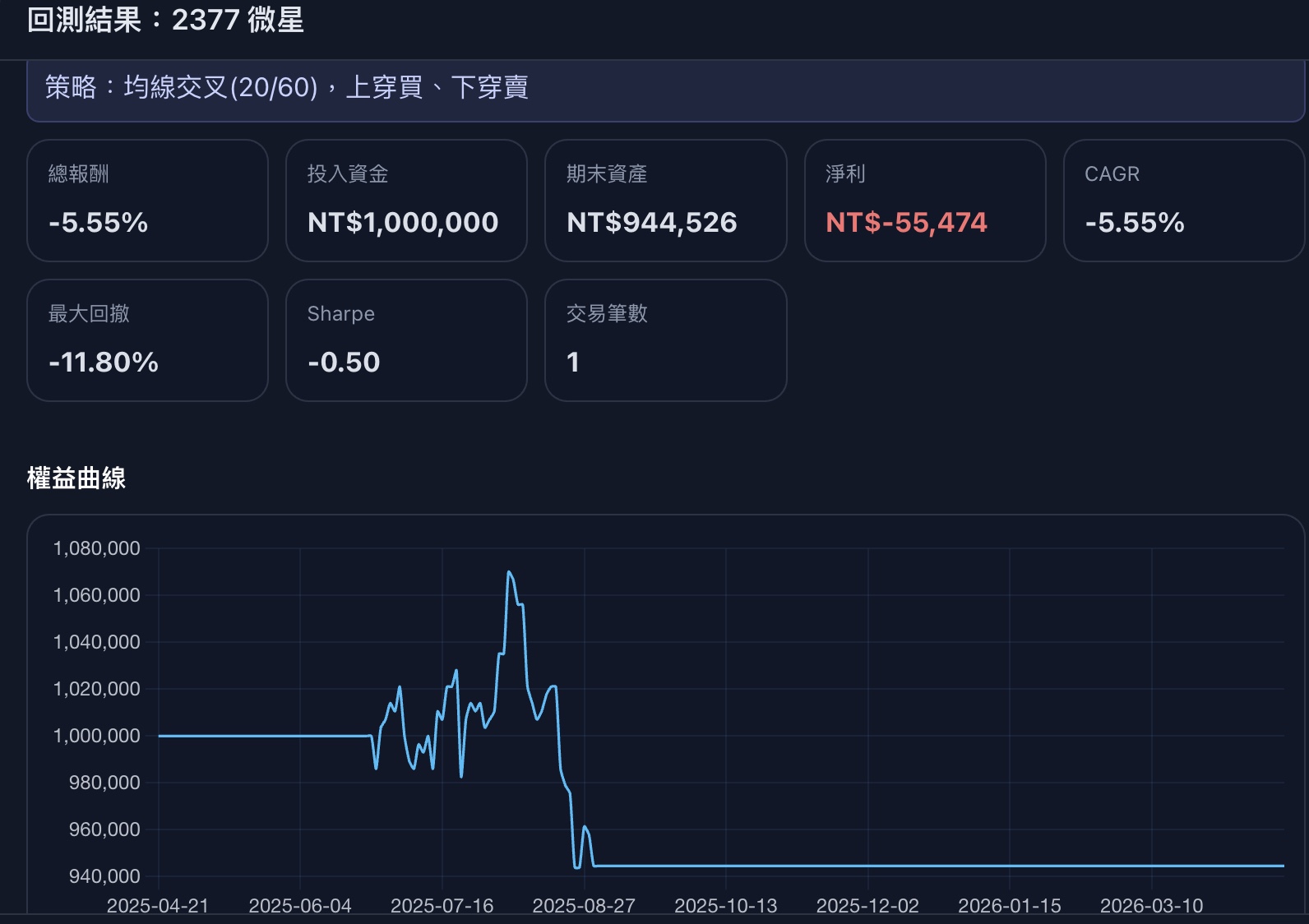The height and width of the screenshot is (924, 1309).
Task: Select the red value NT$-55,474
Action: point(906,222)
